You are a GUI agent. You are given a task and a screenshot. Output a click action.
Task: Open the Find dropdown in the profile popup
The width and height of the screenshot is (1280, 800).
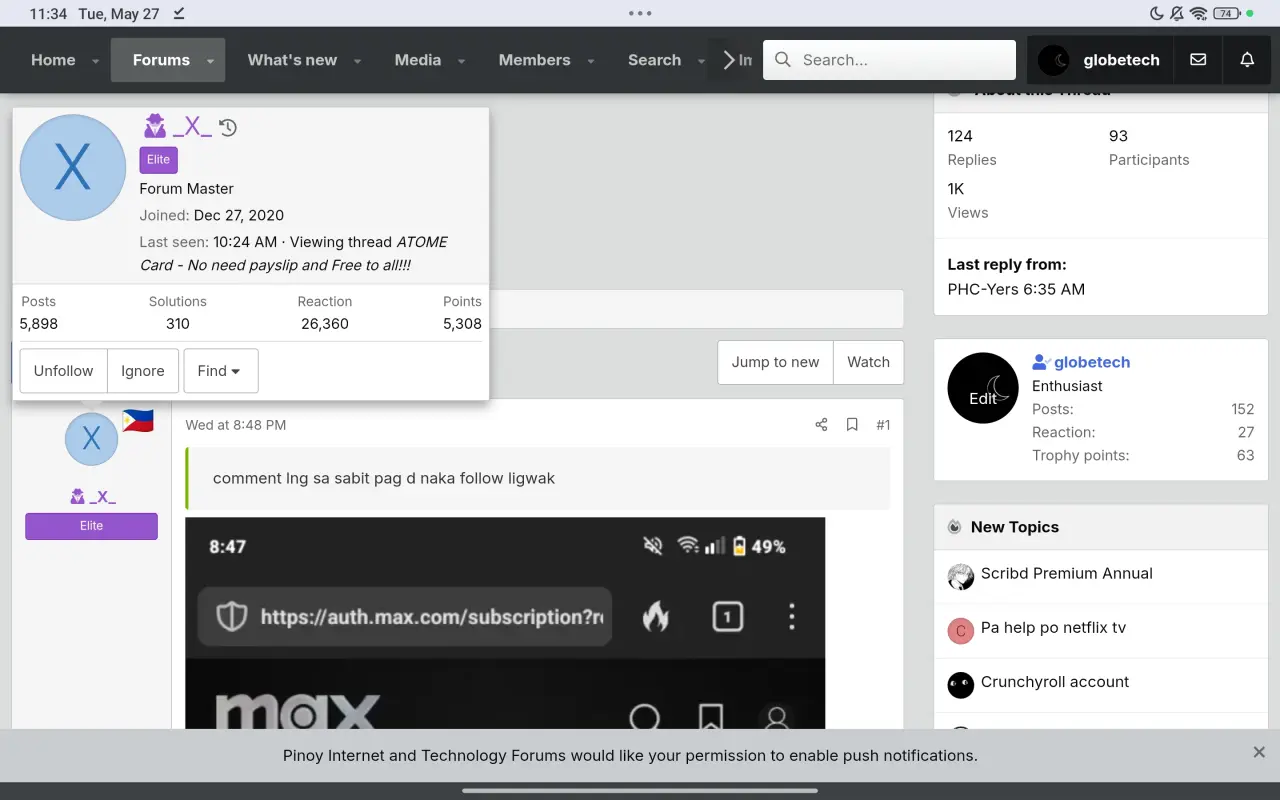(221, 371)
